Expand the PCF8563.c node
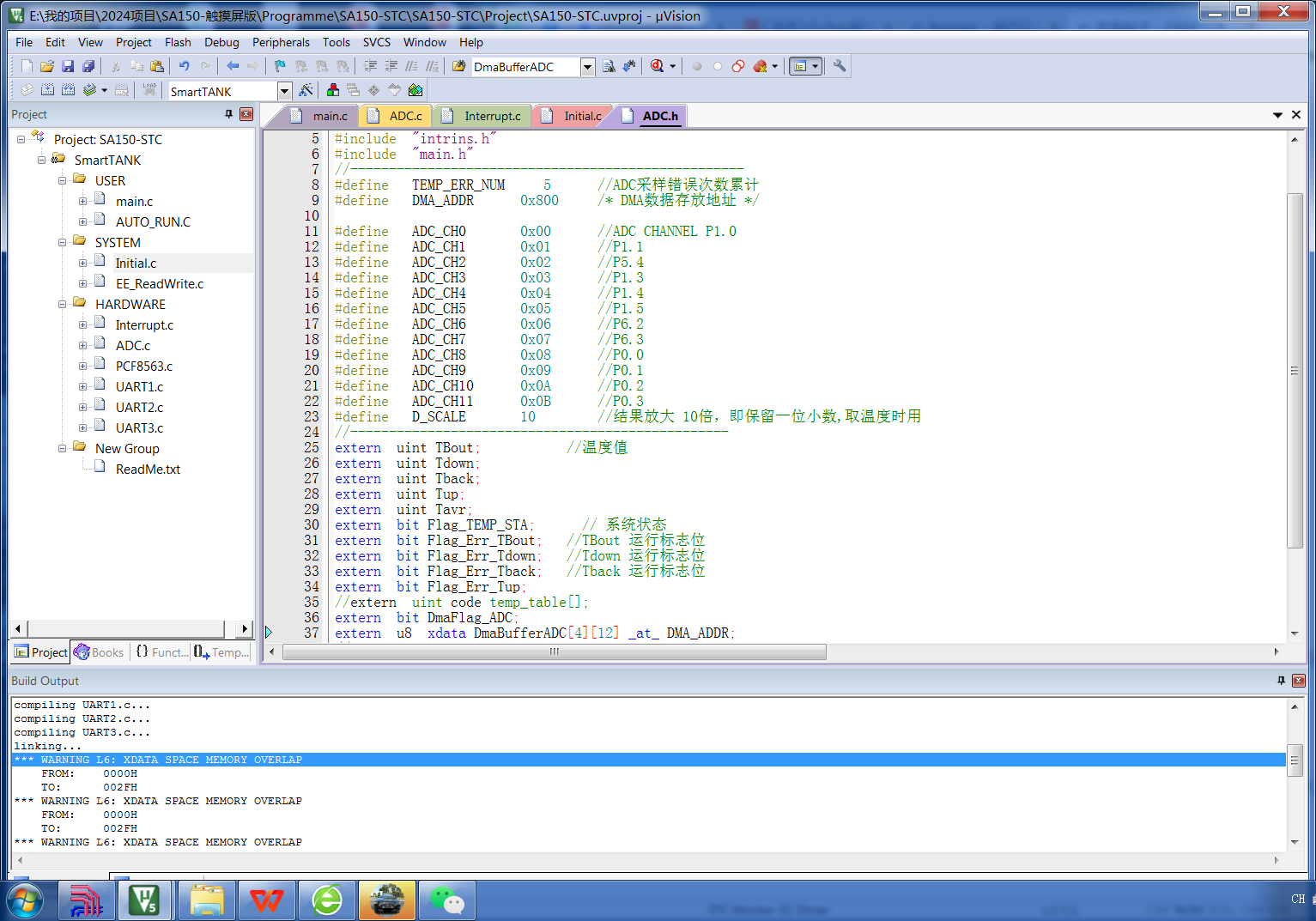 (82, 367)
